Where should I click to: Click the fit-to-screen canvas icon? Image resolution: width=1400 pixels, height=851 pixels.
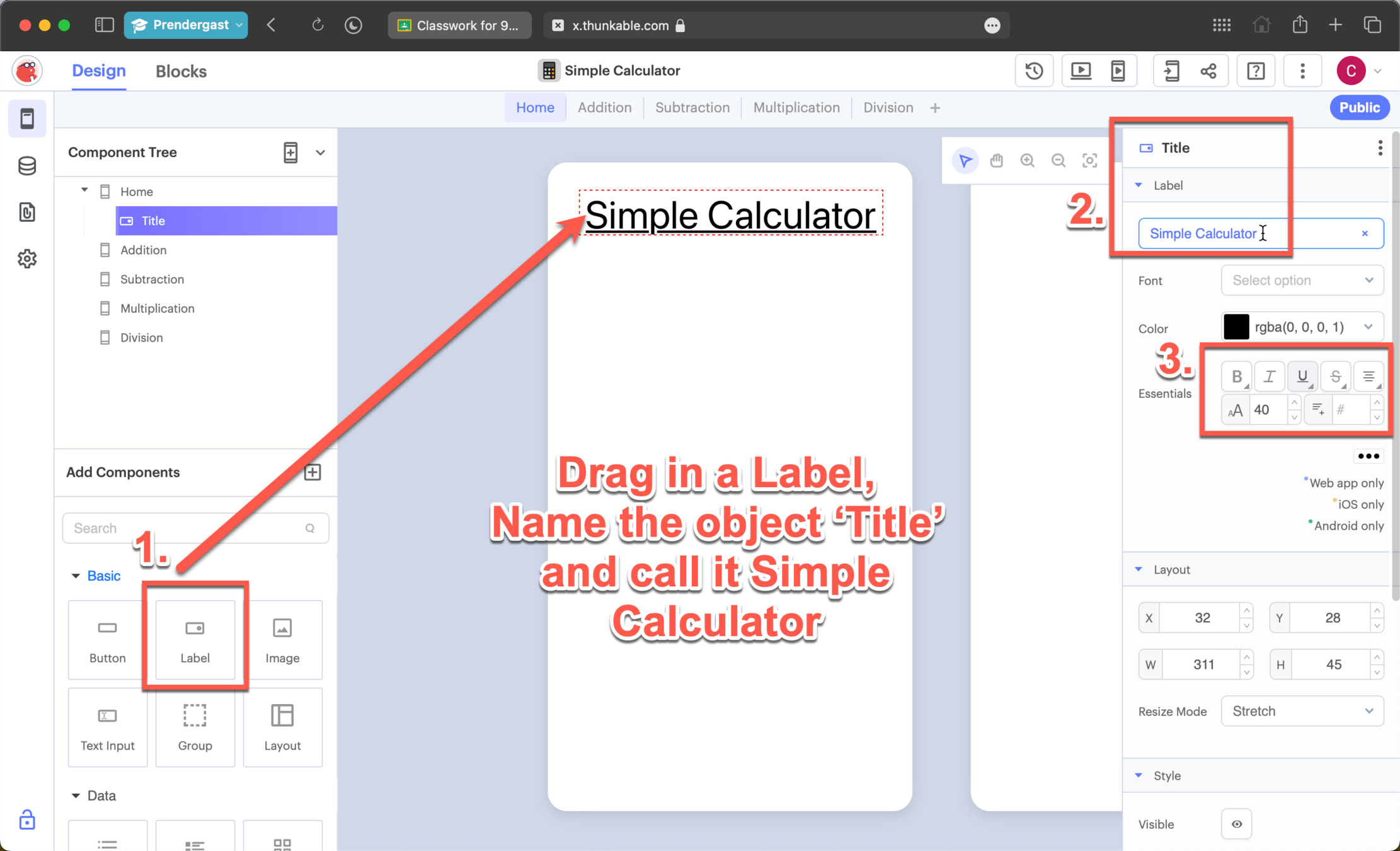coord(1089,161)
